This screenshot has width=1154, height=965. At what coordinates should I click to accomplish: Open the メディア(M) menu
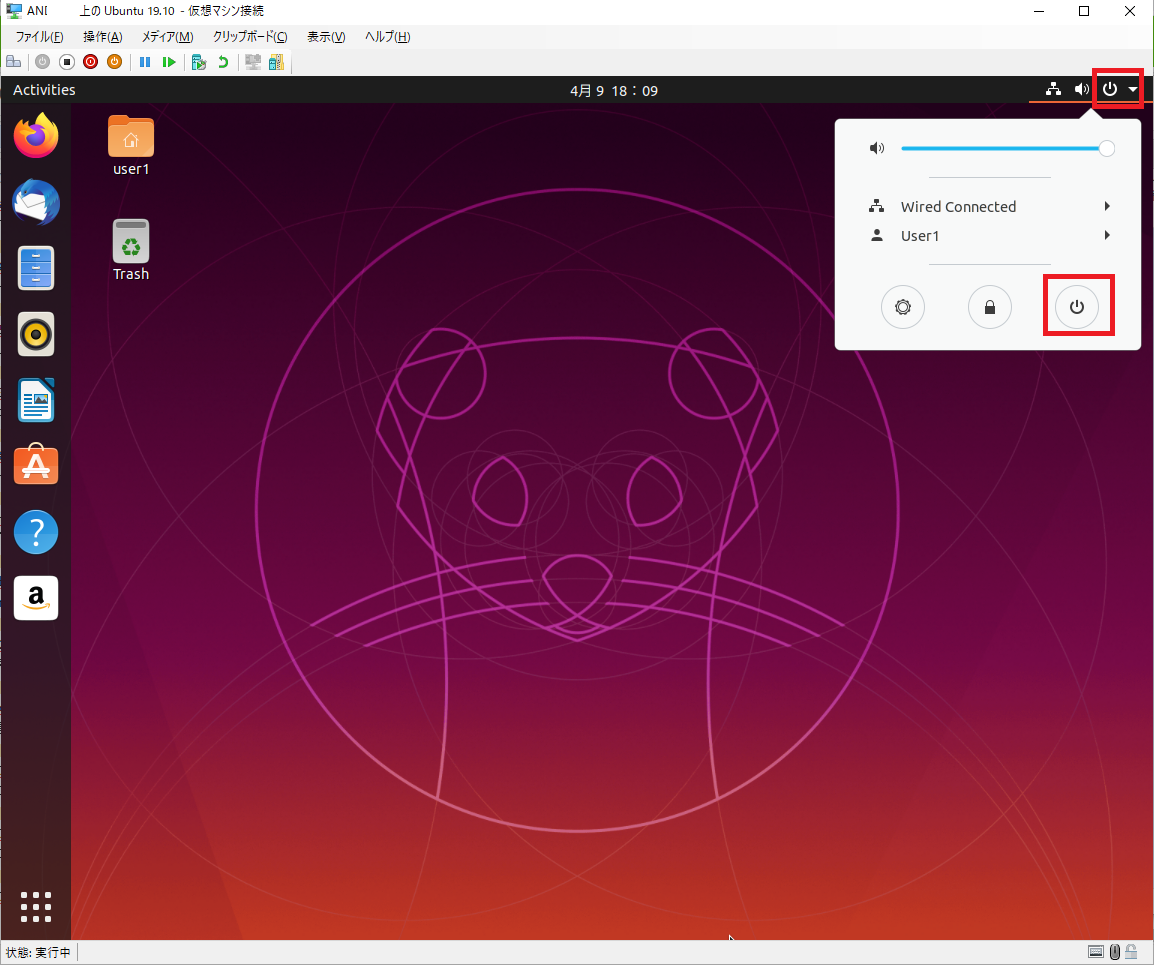pos(168,37)
